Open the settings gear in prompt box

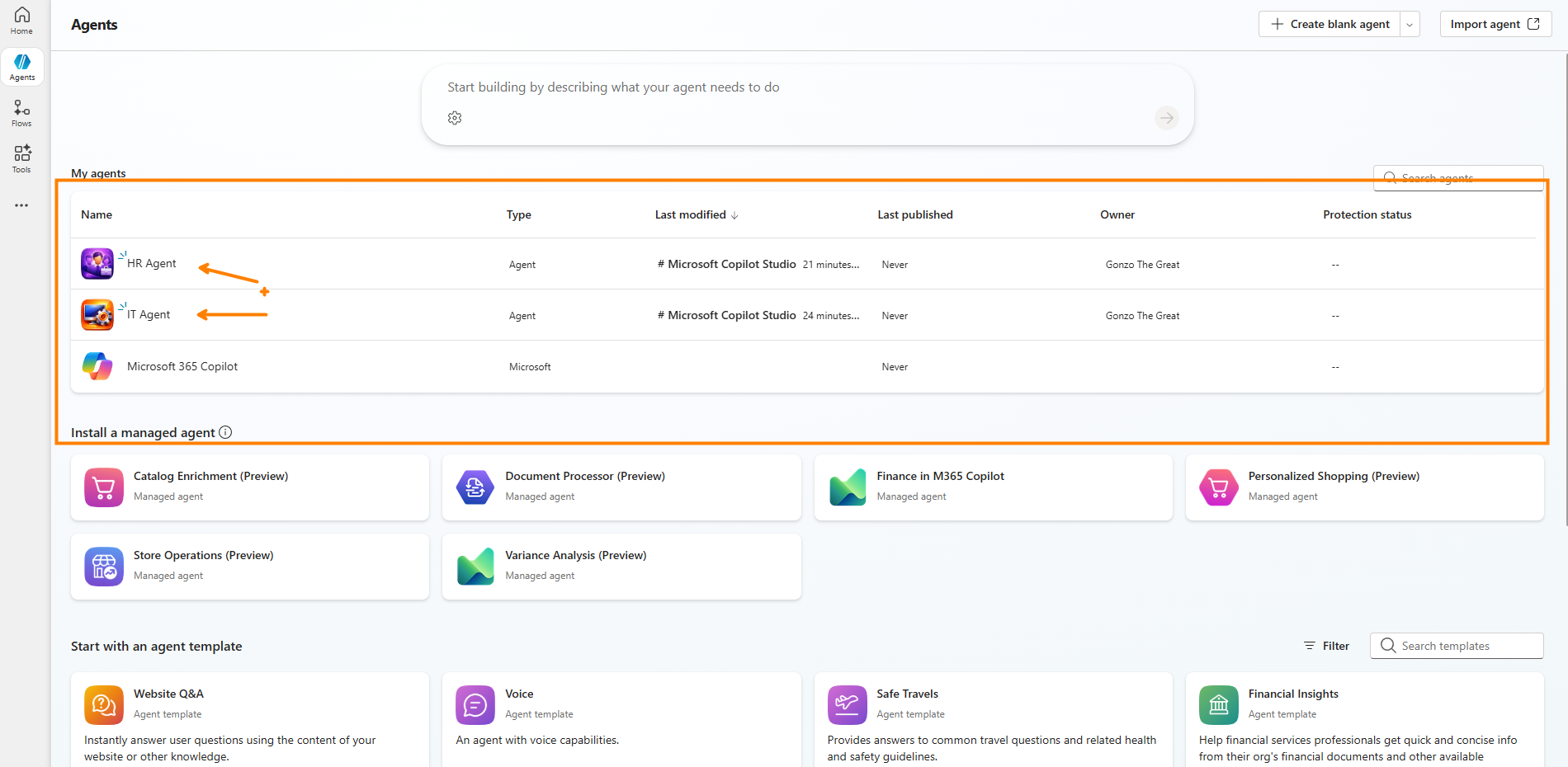pyautogui.click(x=455, y=118)
